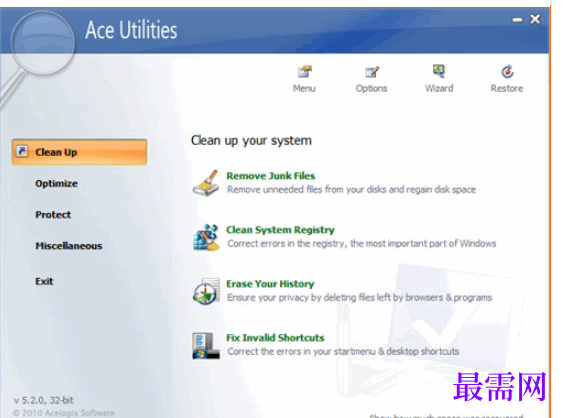Click the Remove Junk Files broom icon
This screenshot has height=418, width=565.
point(206,183)
